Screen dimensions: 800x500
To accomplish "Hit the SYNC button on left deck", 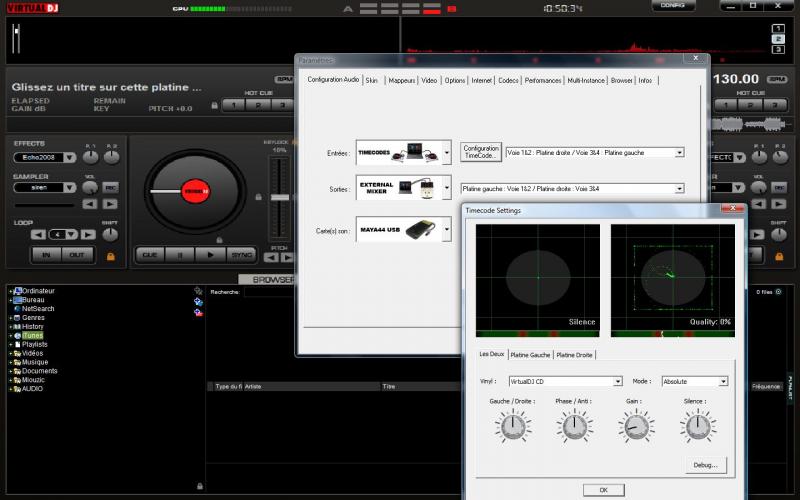I will (x=240, y=255).
